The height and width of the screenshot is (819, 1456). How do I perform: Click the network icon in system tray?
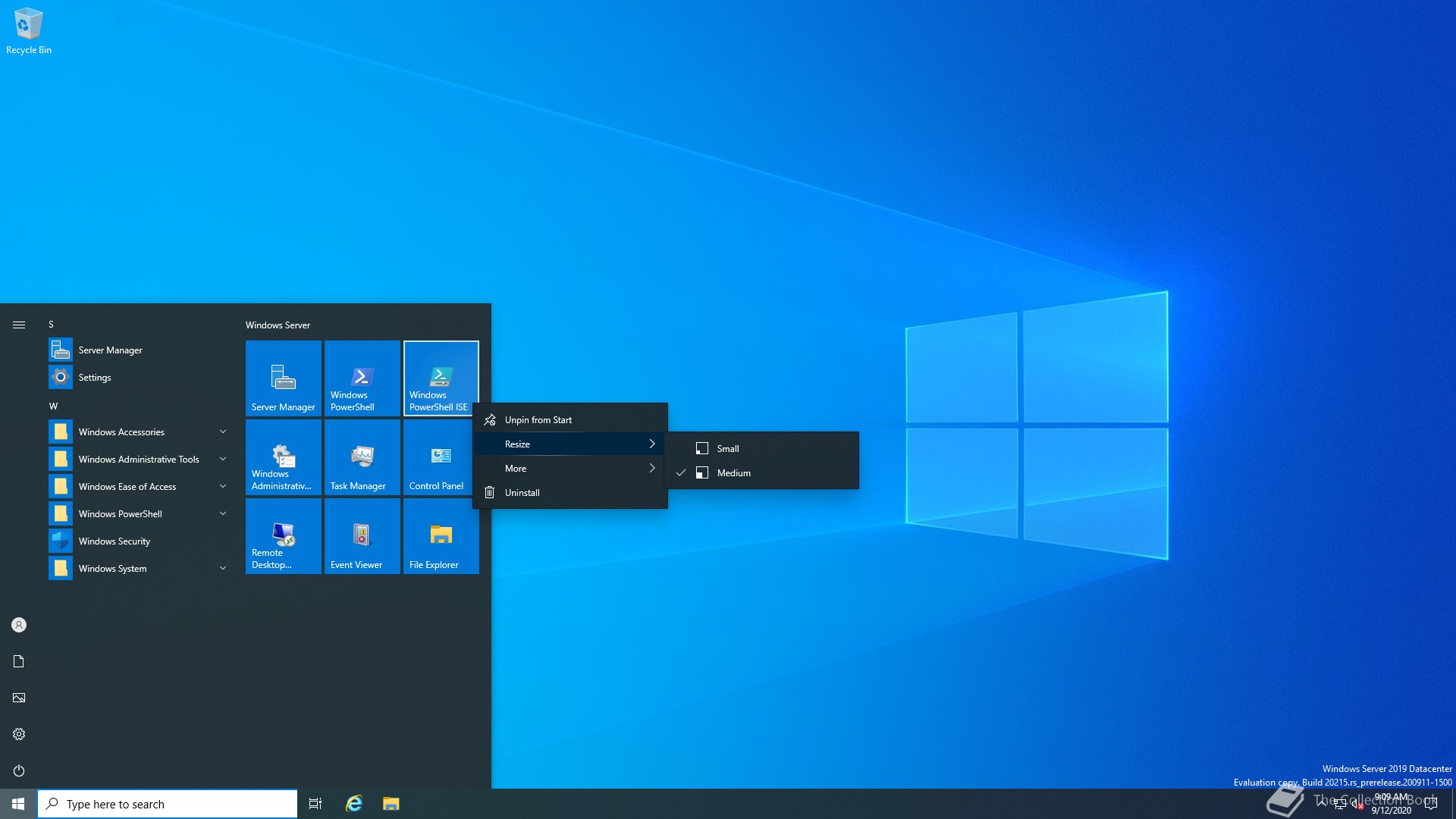pyautogui.click(x=1340, y=805)
